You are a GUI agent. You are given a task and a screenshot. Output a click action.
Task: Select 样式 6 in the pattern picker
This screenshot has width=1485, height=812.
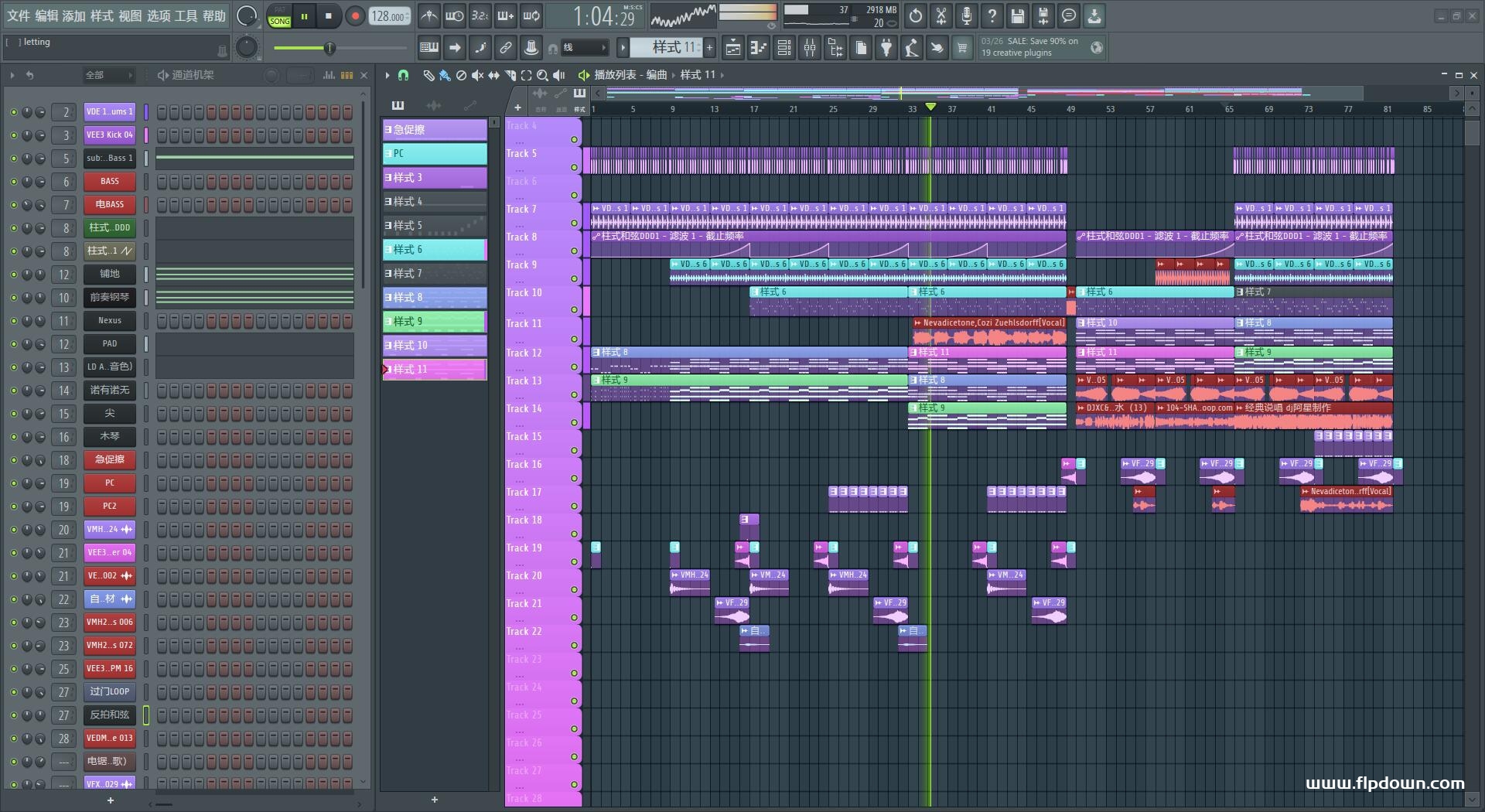pyautogui.click(x=435, y=250)
